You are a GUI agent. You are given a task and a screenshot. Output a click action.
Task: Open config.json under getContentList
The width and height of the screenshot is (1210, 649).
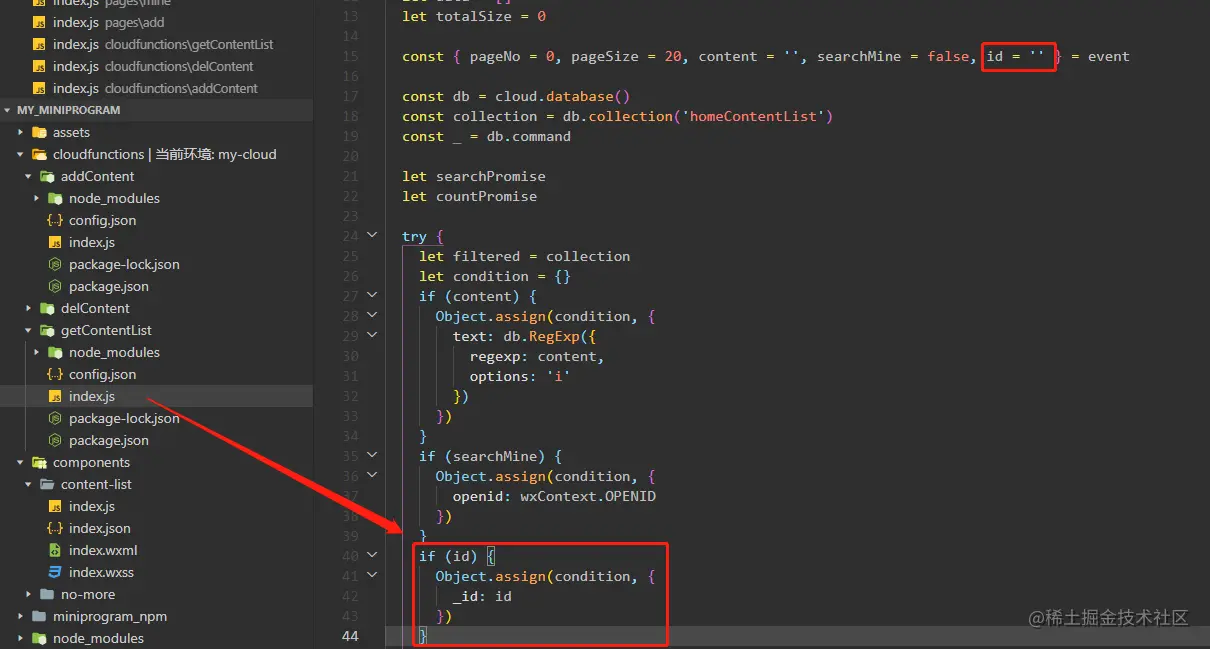click(x=156, y=374)
